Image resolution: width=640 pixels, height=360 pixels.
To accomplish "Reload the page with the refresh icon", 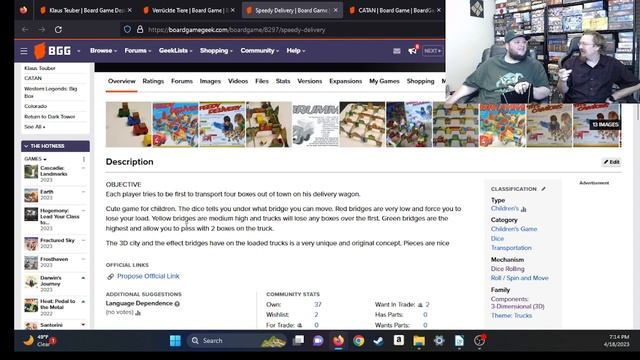I will (x=58, y=29).
